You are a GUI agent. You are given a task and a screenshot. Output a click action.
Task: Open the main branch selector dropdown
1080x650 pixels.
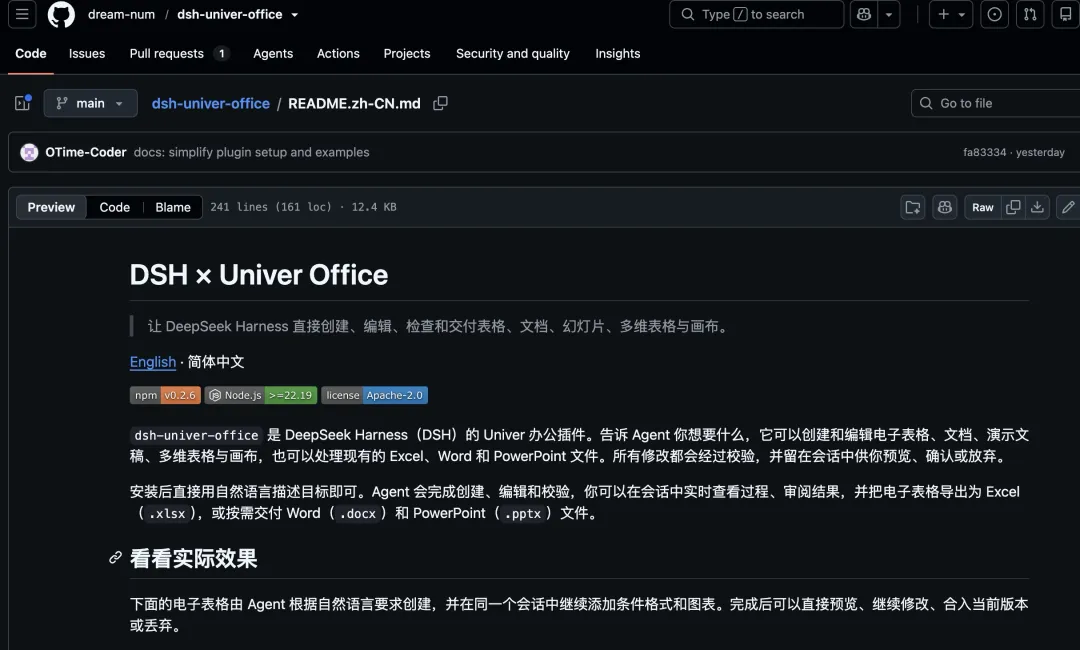point(90,103)
